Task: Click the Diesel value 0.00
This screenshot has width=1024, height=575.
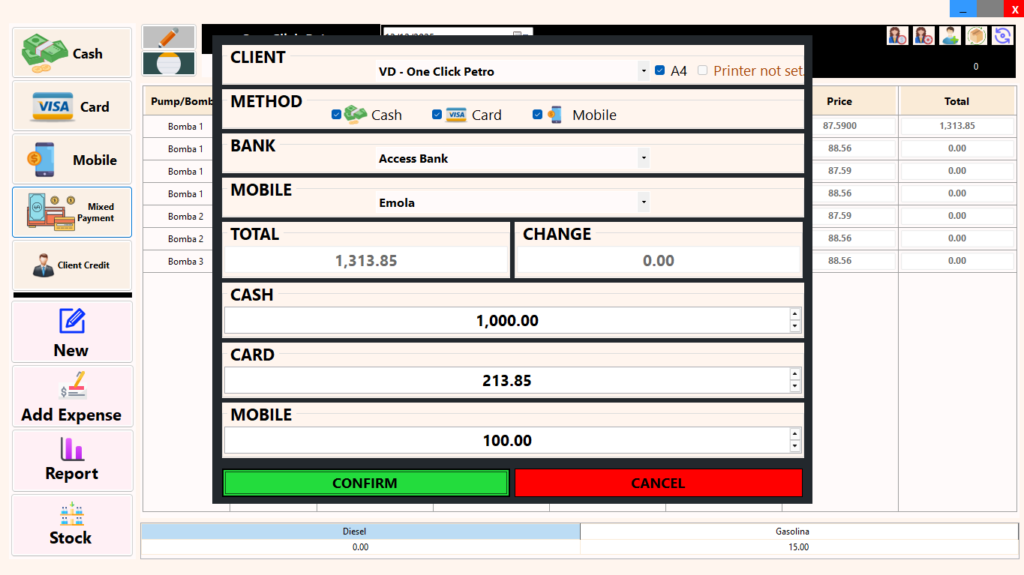Action: 360,547
